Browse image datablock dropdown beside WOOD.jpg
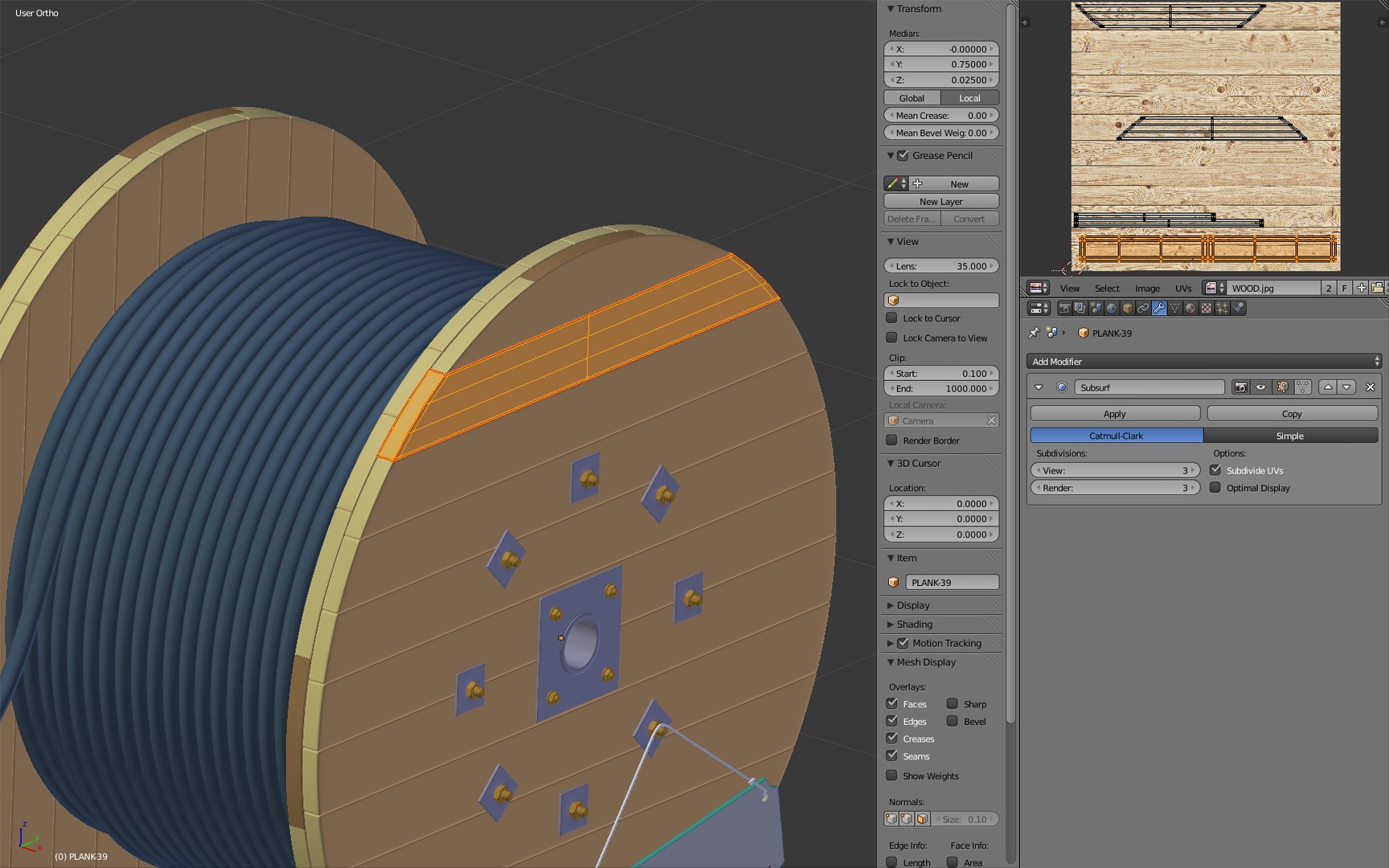 click(1215, 288)
